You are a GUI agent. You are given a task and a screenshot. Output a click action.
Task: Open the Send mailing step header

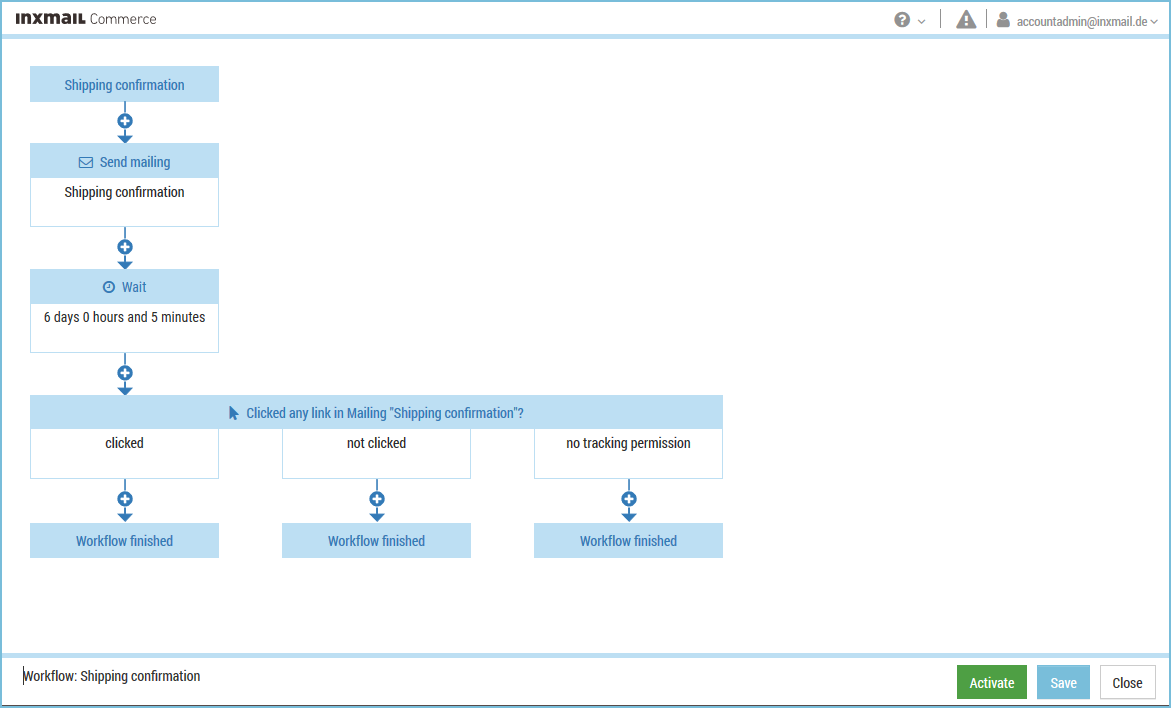point(125,161)
